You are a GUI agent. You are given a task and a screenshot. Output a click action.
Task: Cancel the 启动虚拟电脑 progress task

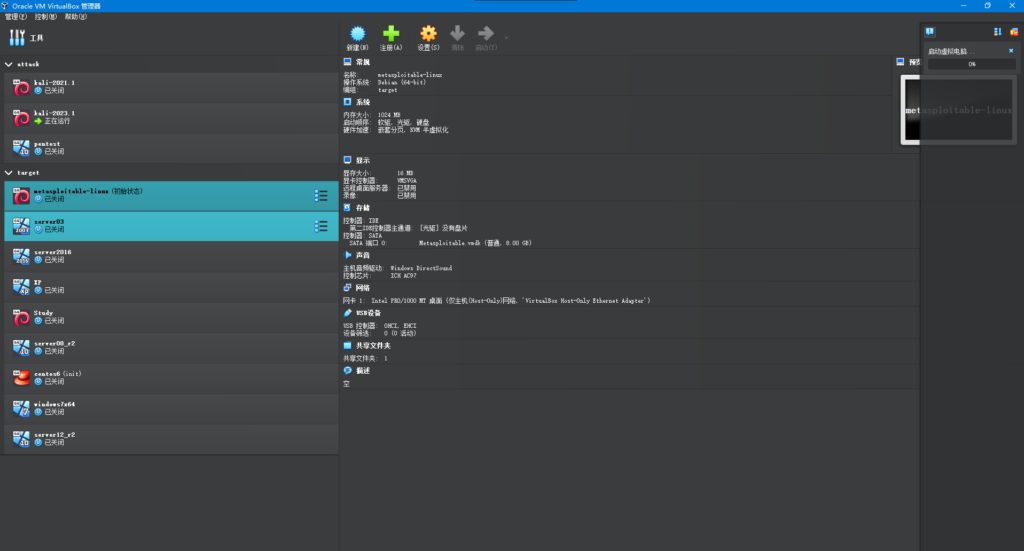click(1010, 50)
